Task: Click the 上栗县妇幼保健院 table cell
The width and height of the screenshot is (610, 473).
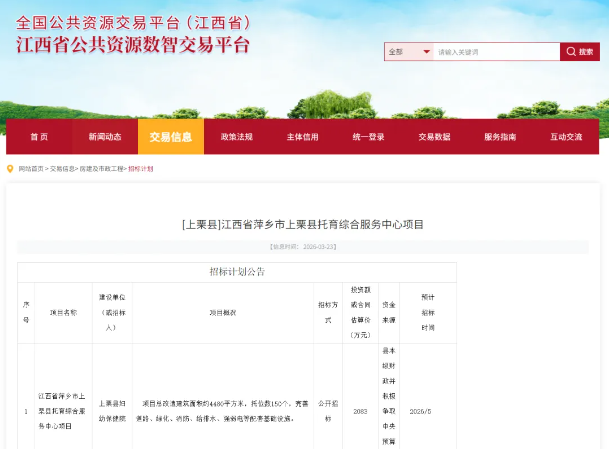Action: [112, 411]
